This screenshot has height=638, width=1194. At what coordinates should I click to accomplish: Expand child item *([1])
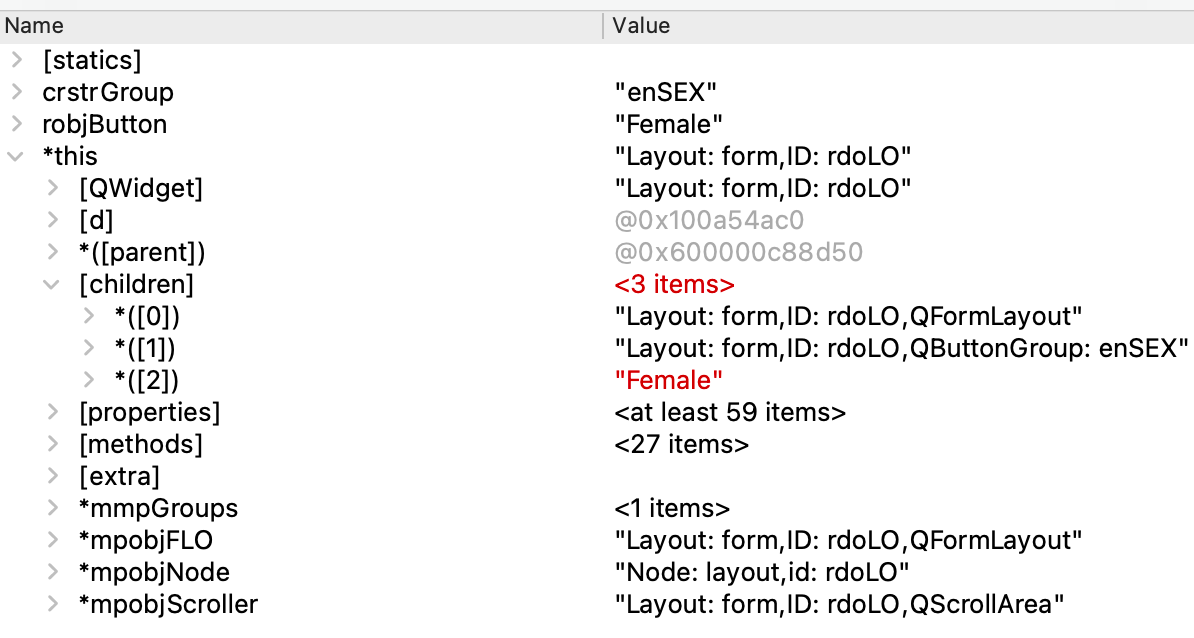[x=89, y=348]
